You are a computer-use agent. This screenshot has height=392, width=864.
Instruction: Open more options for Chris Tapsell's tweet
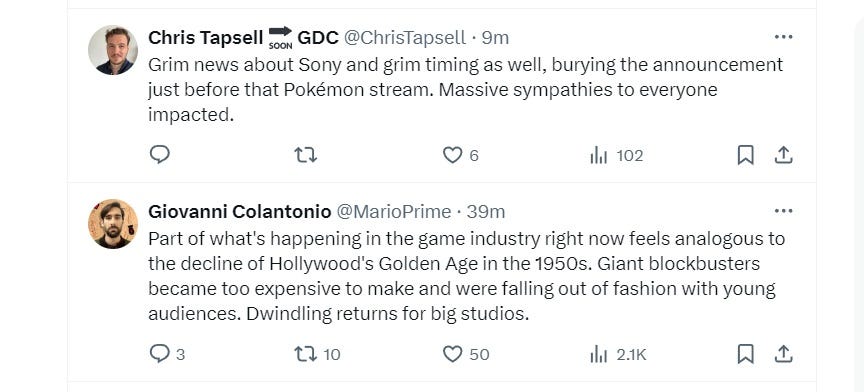(783, 37)
